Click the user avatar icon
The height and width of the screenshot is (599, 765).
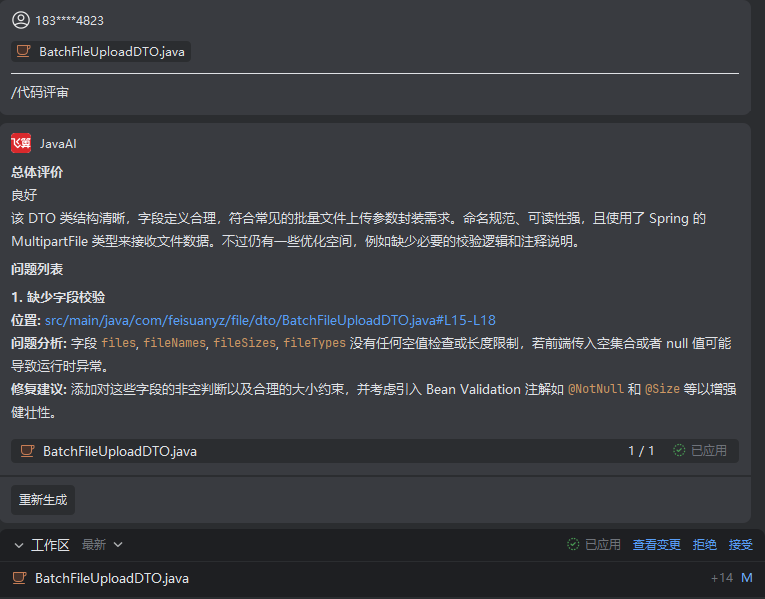coord(21,20)
